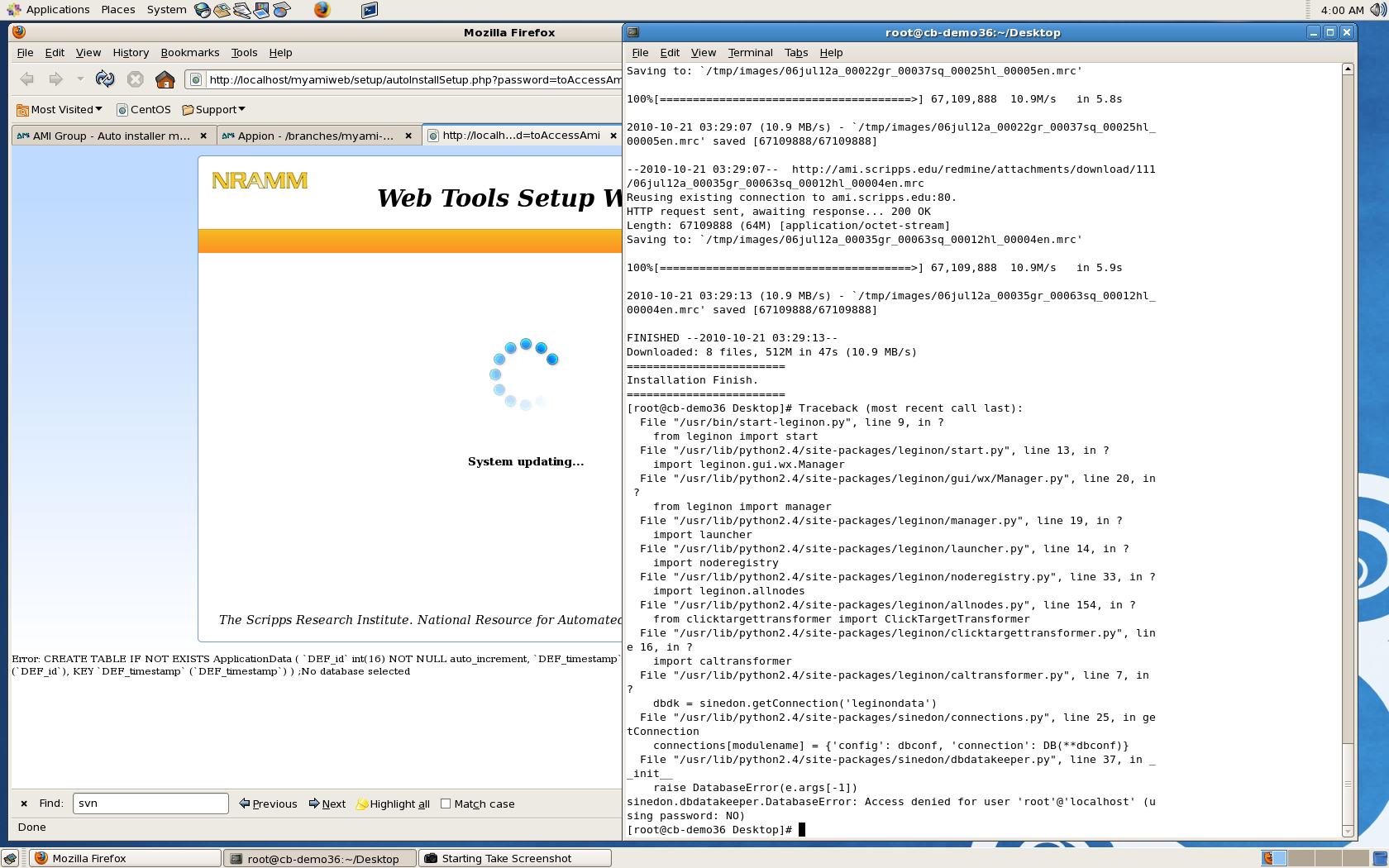Launch Firefox from top panel icon

point(322,10)
